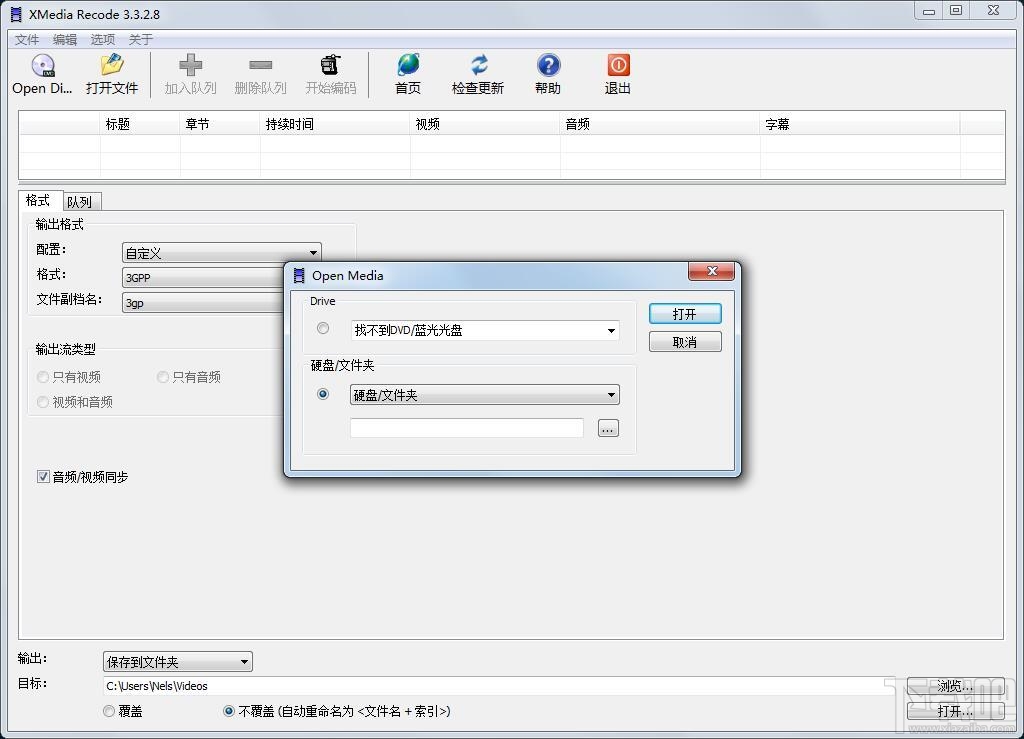Start encoding with the 开始编码 icon
The image size is (1024, 739).
pyautogui.click(x=330, y=72)
